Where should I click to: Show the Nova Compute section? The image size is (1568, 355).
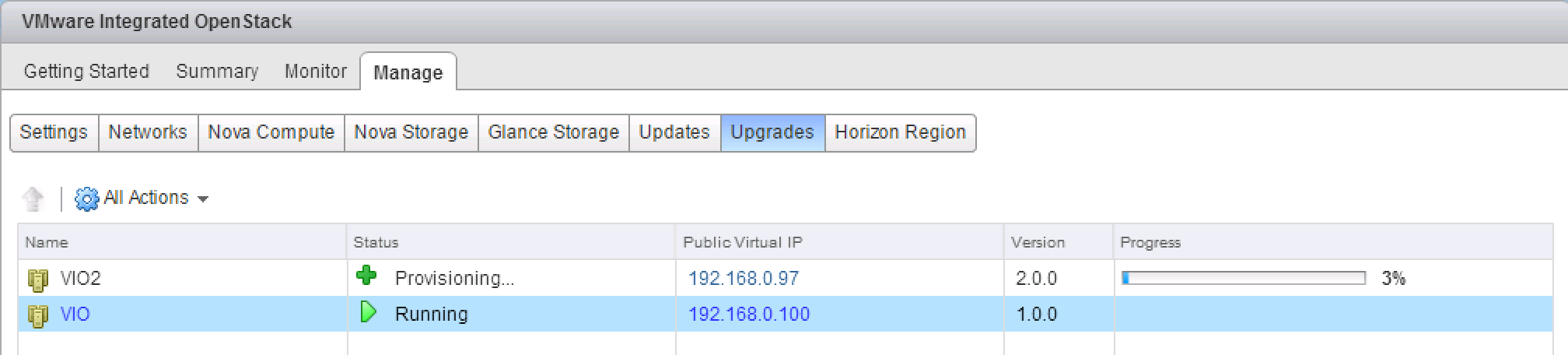271,132
